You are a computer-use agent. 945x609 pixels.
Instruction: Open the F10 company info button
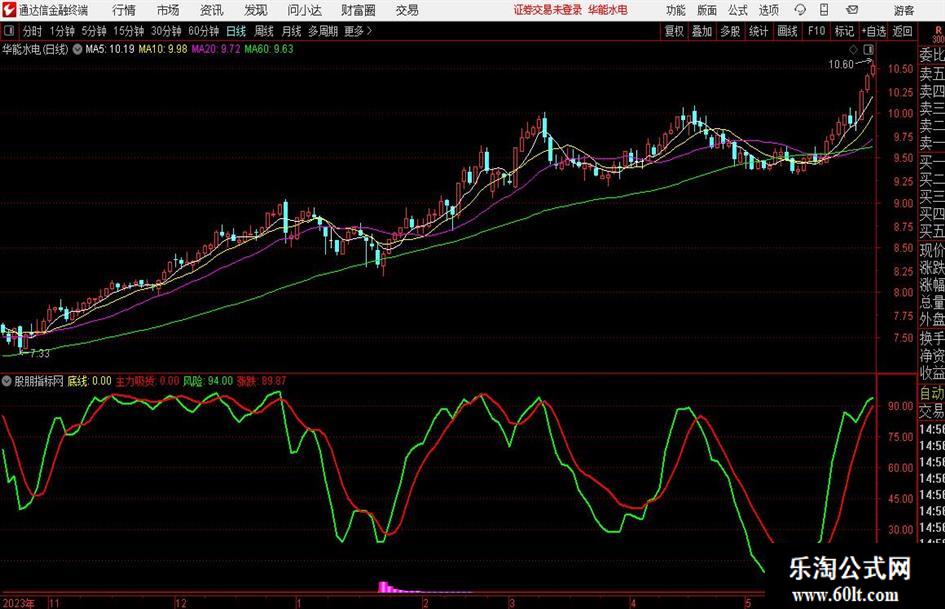(817, 31)
